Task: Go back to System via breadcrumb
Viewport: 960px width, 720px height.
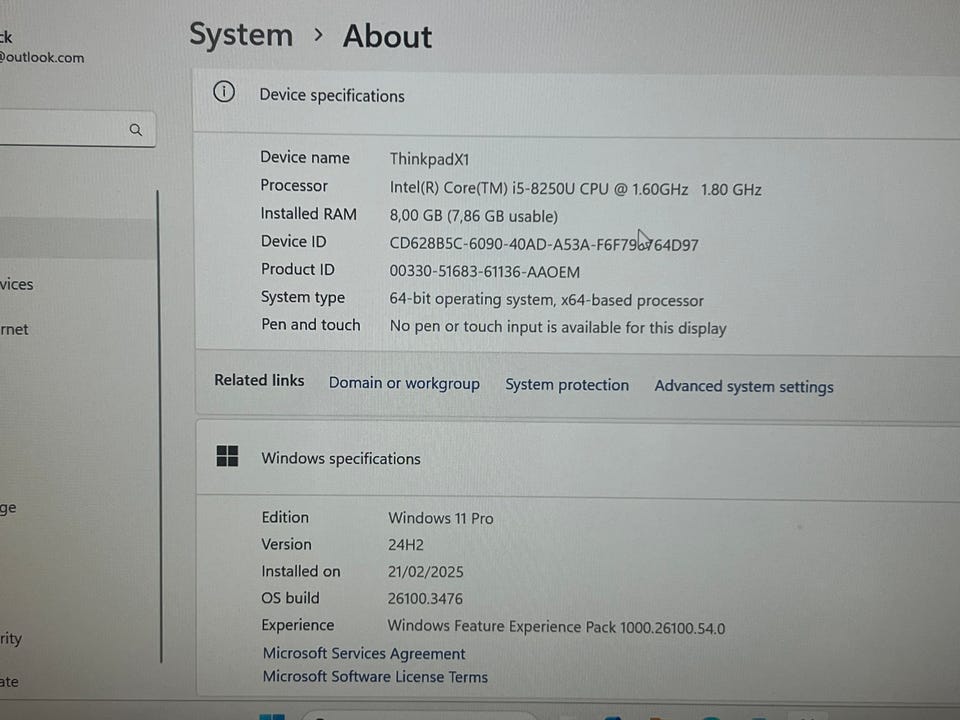Action: click(x=241, y=35)
